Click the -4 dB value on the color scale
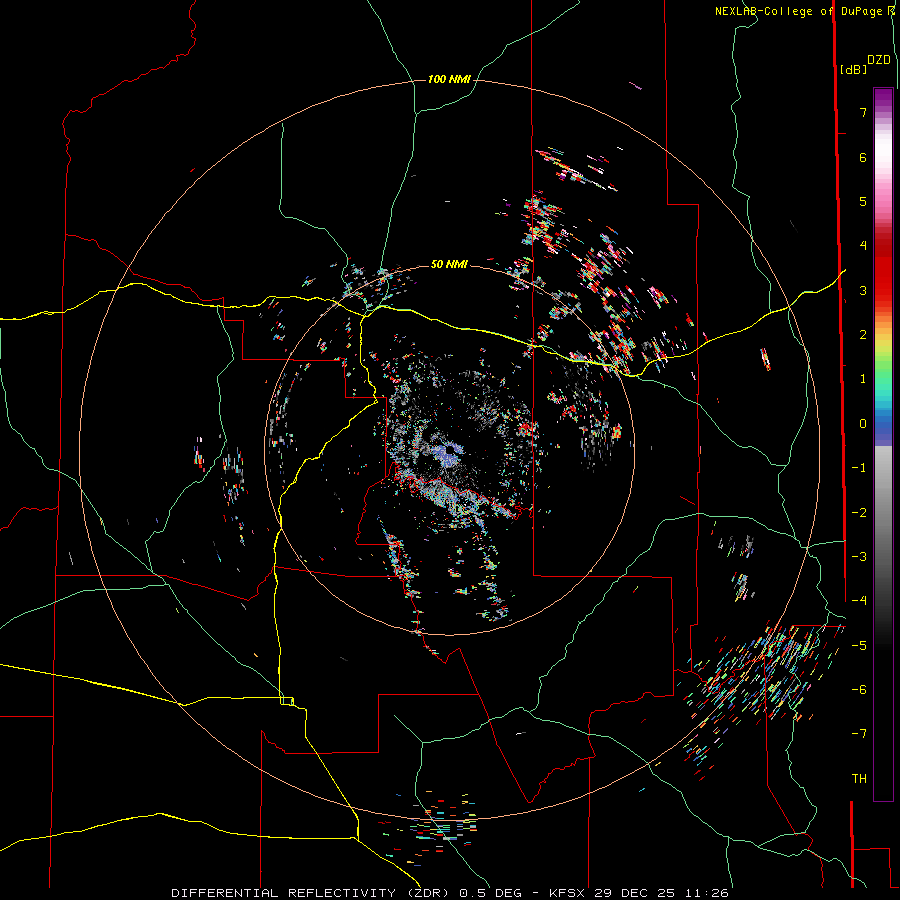Screen dimensions: 900x900 tap(859, 601)
